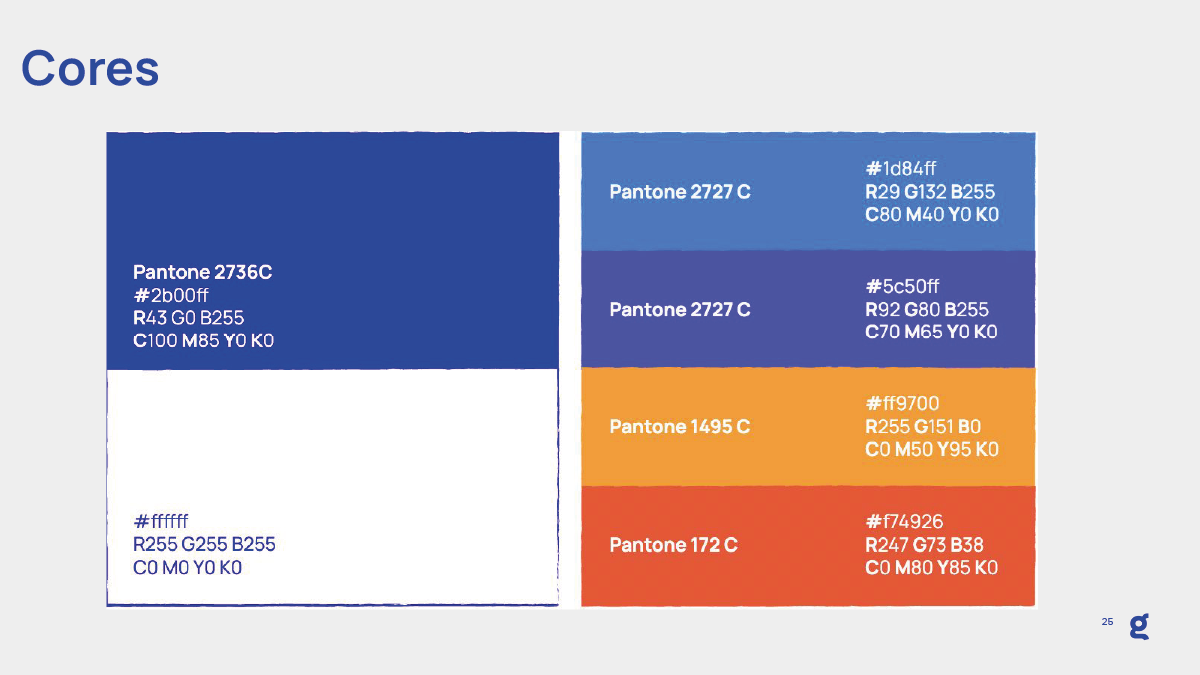The image size is (1200, 675).
Task: Click the #ff9700 hex code
Action: click(902, 404)
